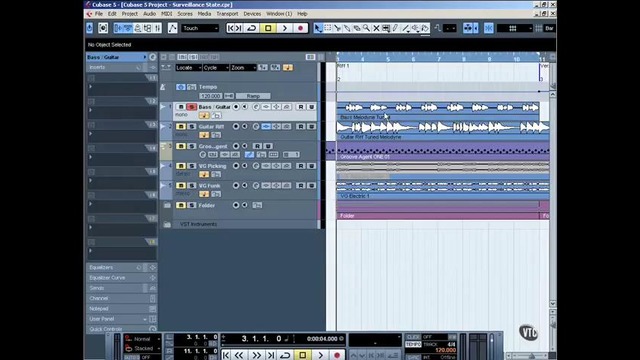Enable Write automation on VG Funk
The width and height of the screenshot is (640, 360).
(x=311, y=185)
